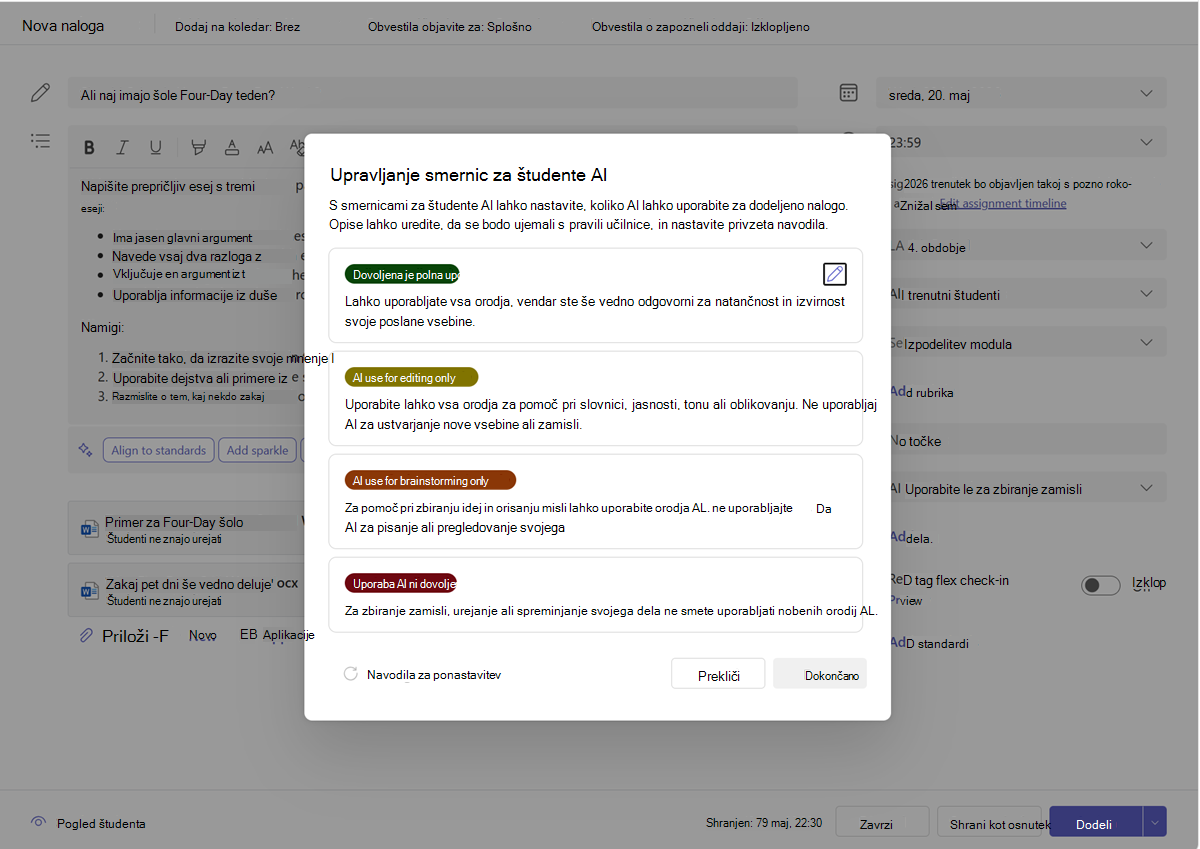Click the highlighter icon in editor toolbar
This screenshot has height=849, width=1200.
pos(198,148)
